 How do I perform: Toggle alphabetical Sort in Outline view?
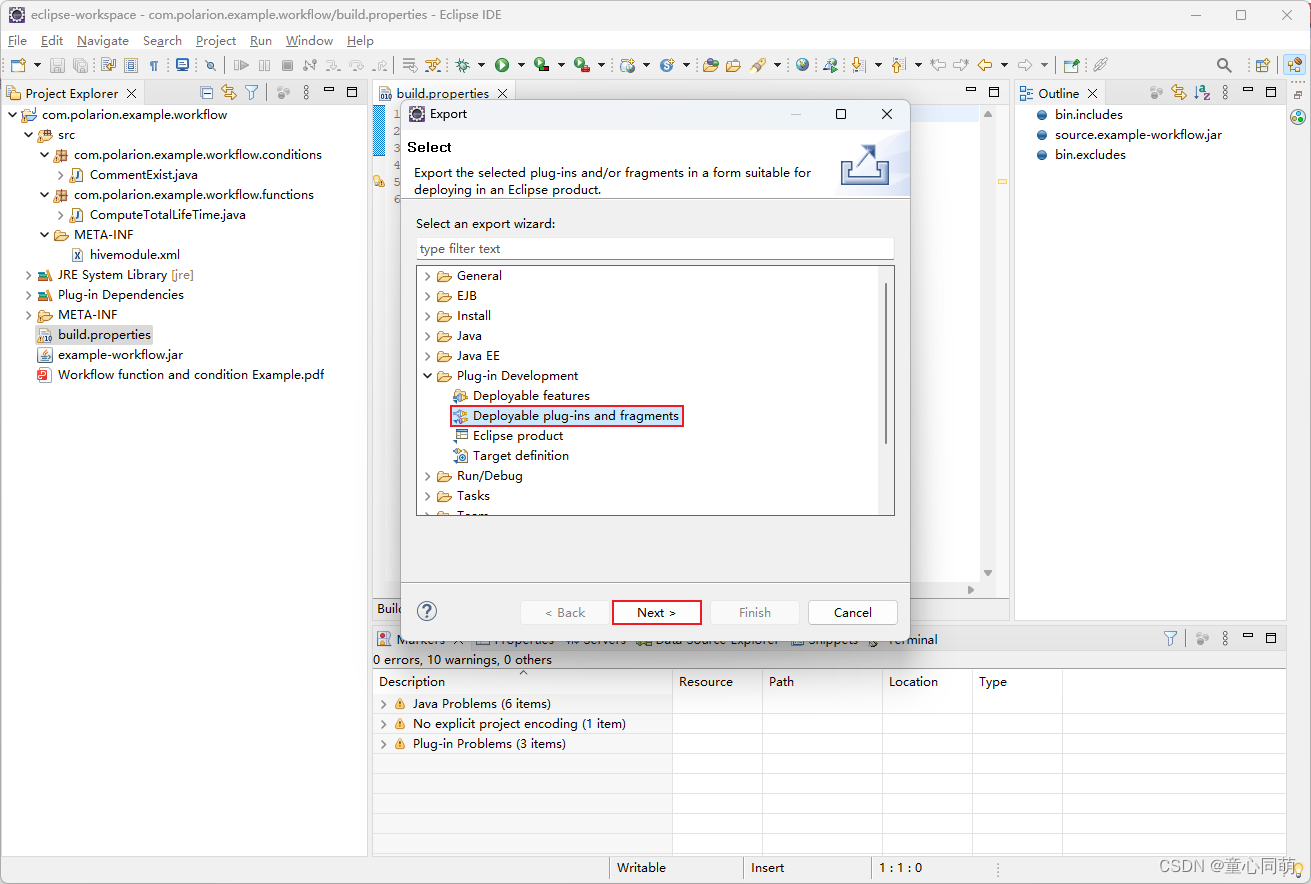click(x=1203, y=92)
